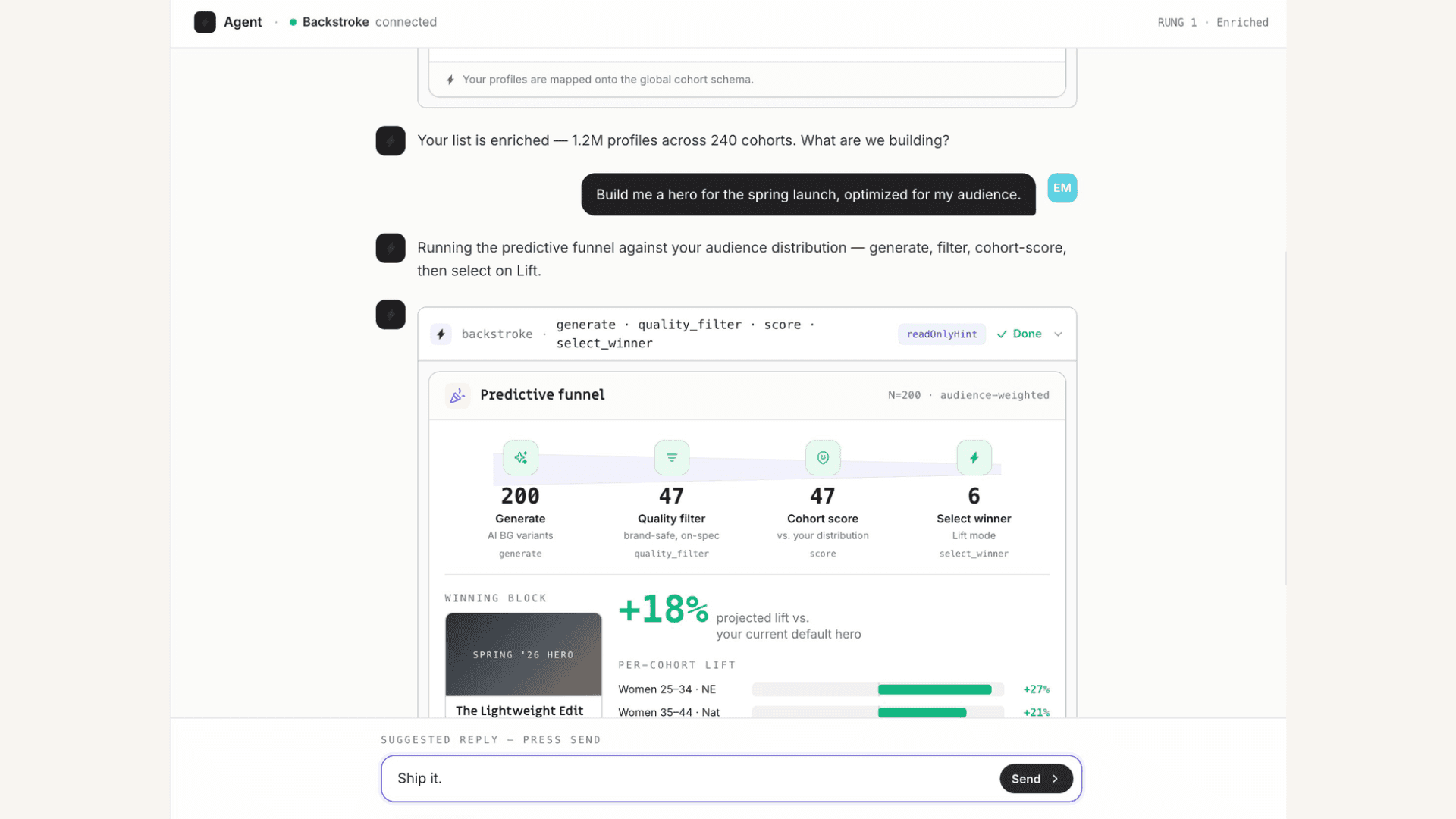1456x819 pixels.
Task: Click the 'Predictive funnel' heading
Action: click(542, 395)
